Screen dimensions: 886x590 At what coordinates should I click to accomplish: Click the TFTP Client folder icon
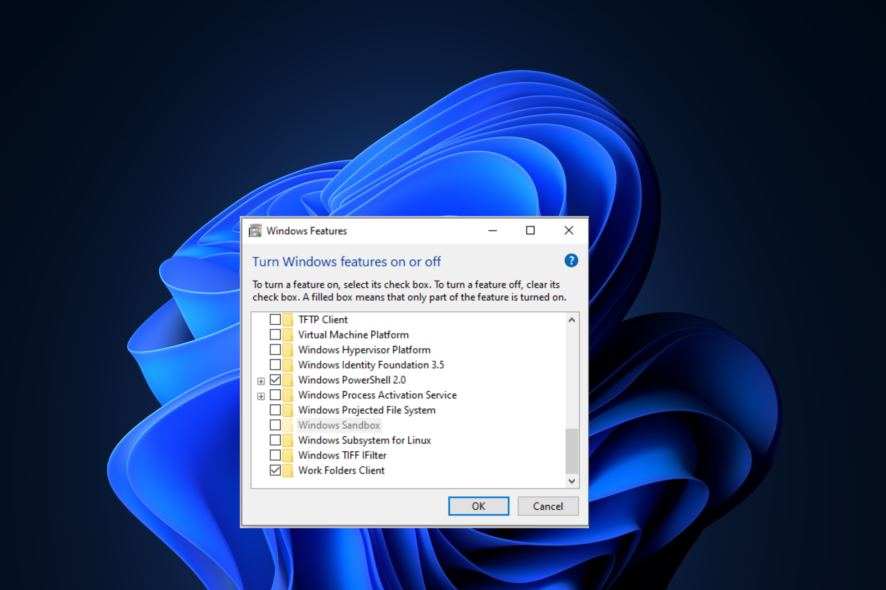tap(288, 320)
